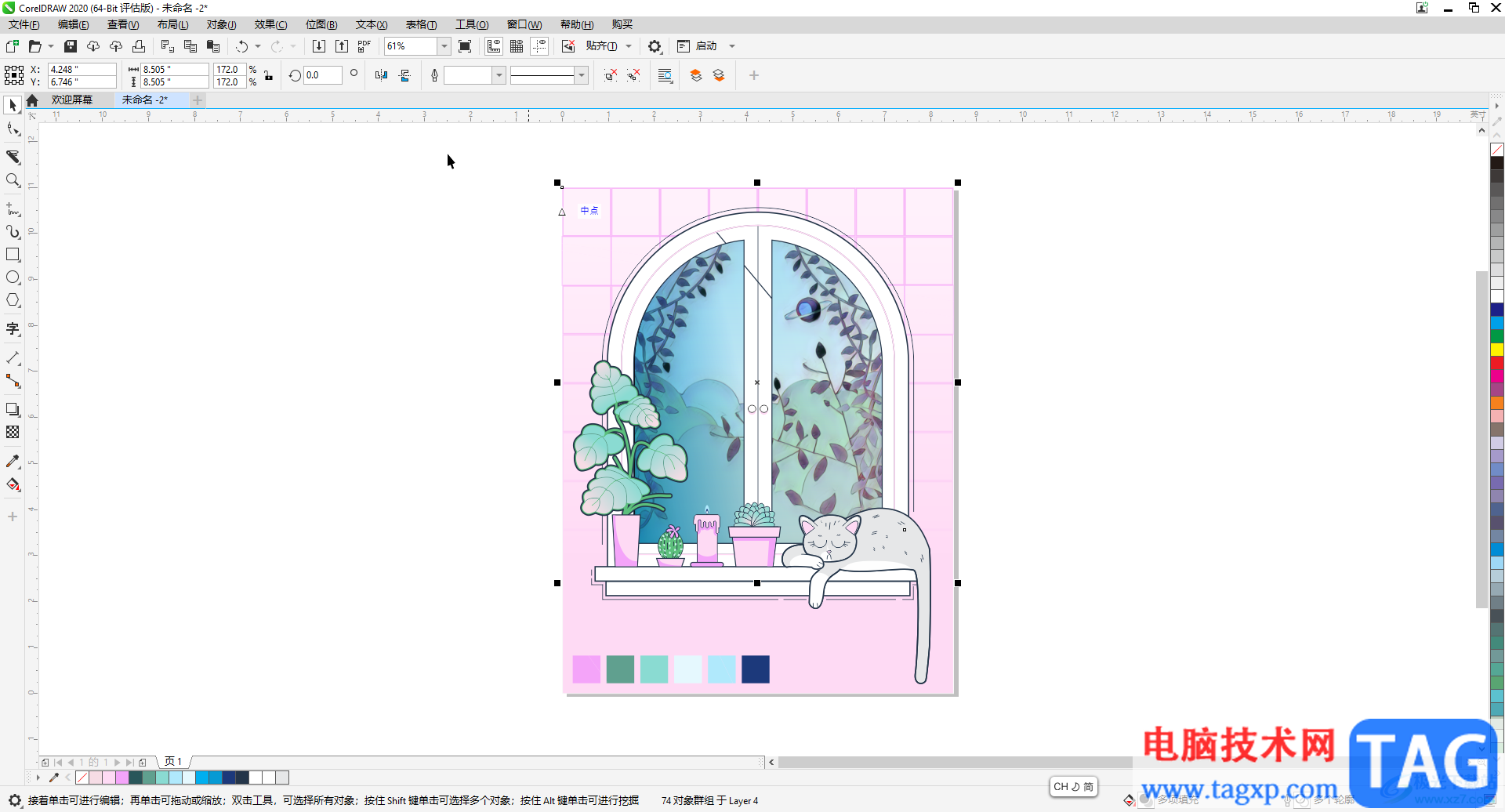Click the yellow swatch in color palette
The height and width of the screenshot is (812, 1505).
point(1497,350)
